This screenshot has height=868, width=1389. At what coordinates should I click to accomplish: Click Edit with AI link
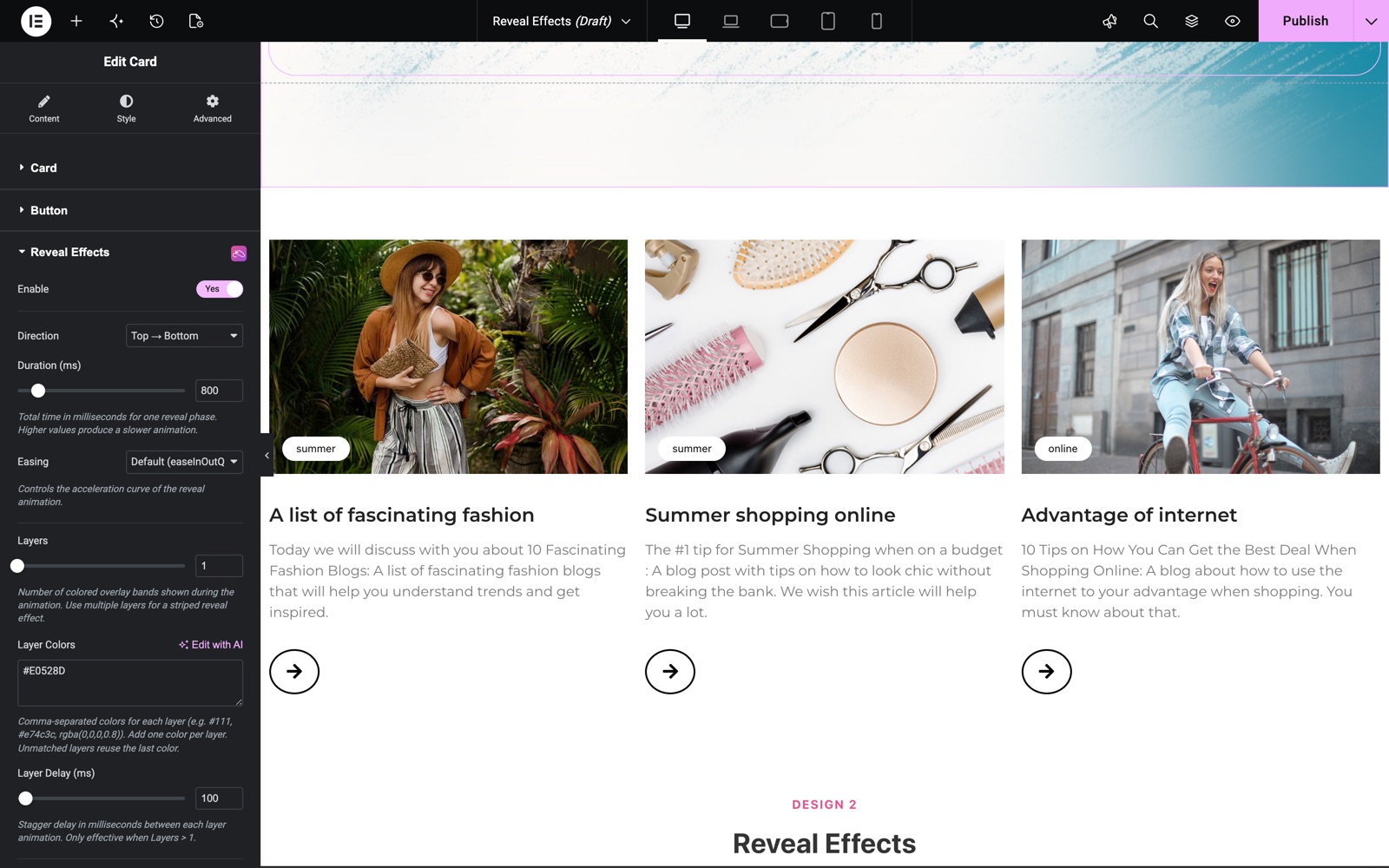211,645
